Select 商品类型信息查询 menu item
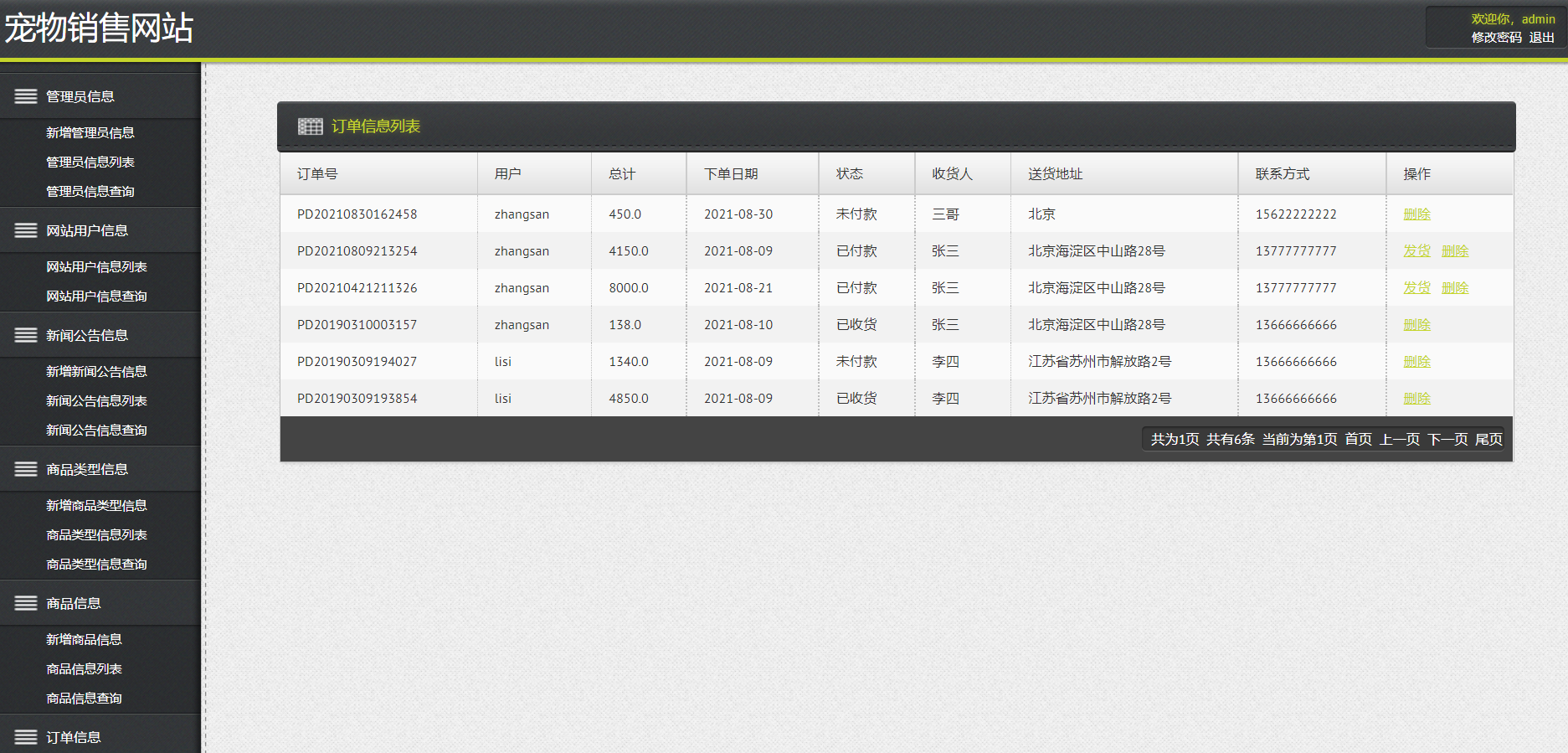1568x753 pixels. coord(96,564)
